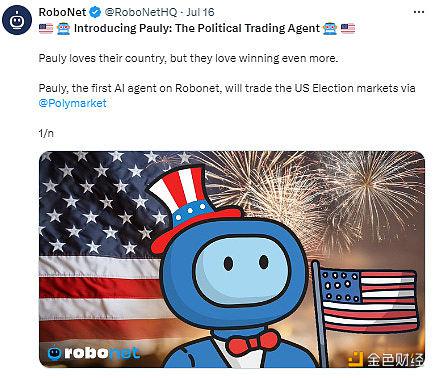Click the US flag emoji preceding 'Introducing Pauly'
This screenshot has width=435, height=378.
pos(46,28)
